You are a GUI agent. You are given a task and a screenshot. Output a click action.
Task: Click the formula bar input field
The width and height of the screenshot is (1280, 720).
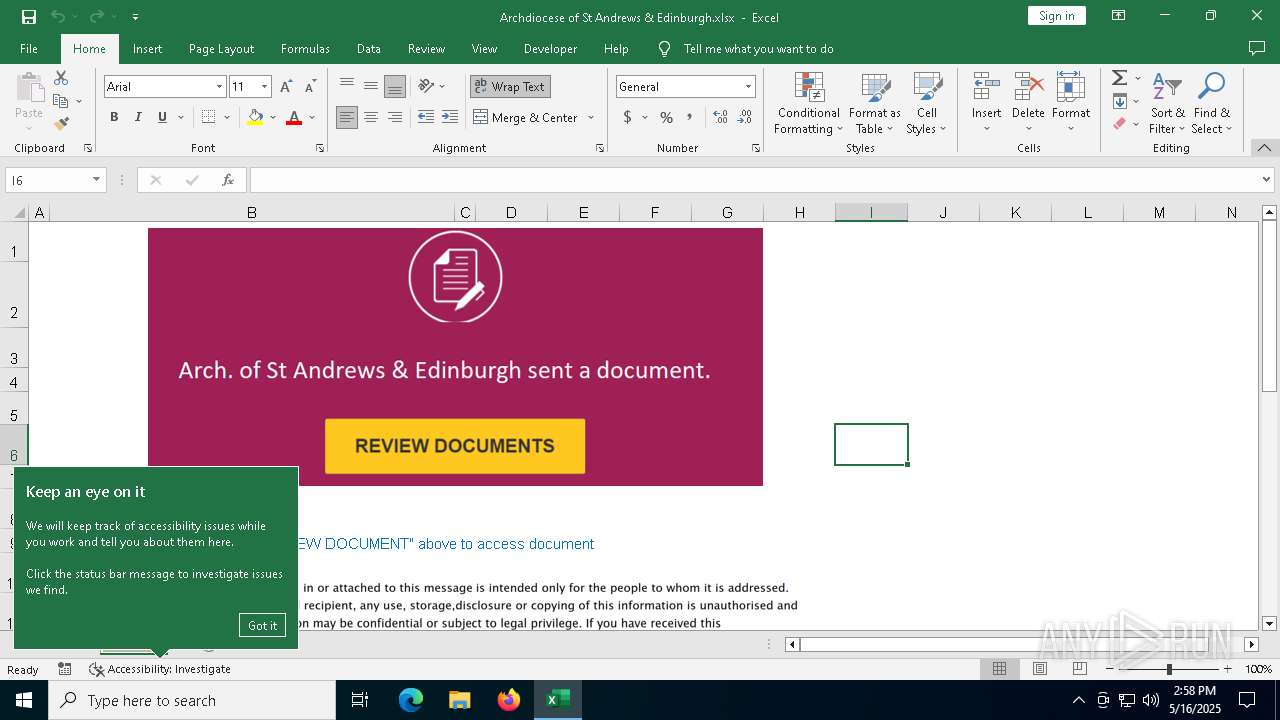point(754,180)
